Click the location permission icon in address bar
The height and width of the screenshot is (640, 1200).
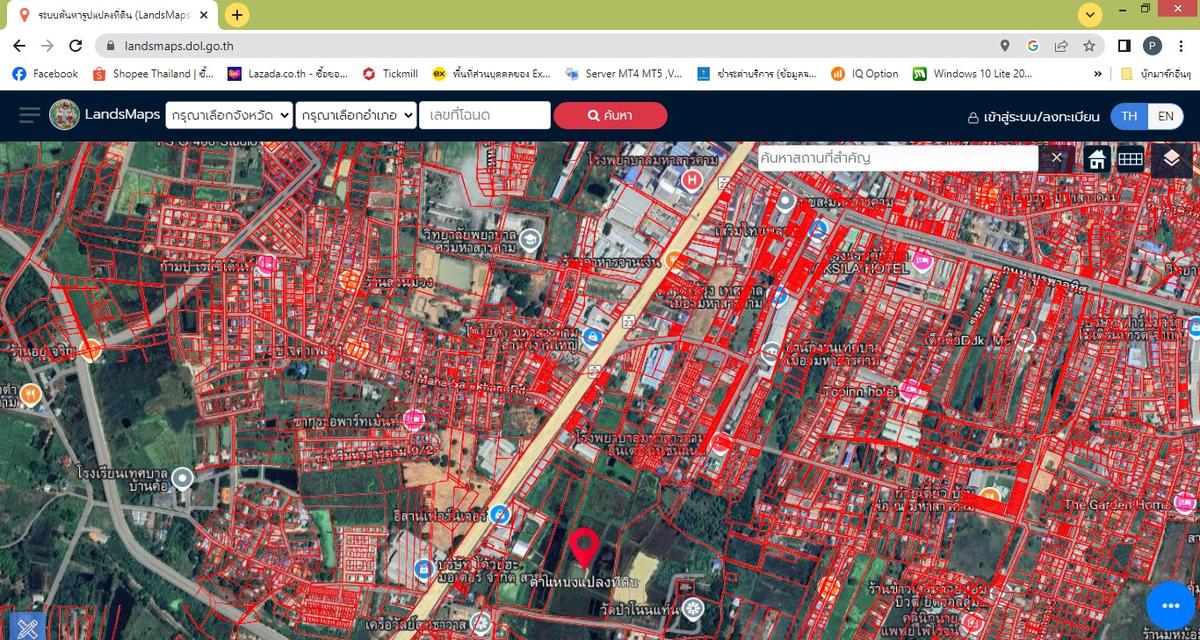point(1005,46)
